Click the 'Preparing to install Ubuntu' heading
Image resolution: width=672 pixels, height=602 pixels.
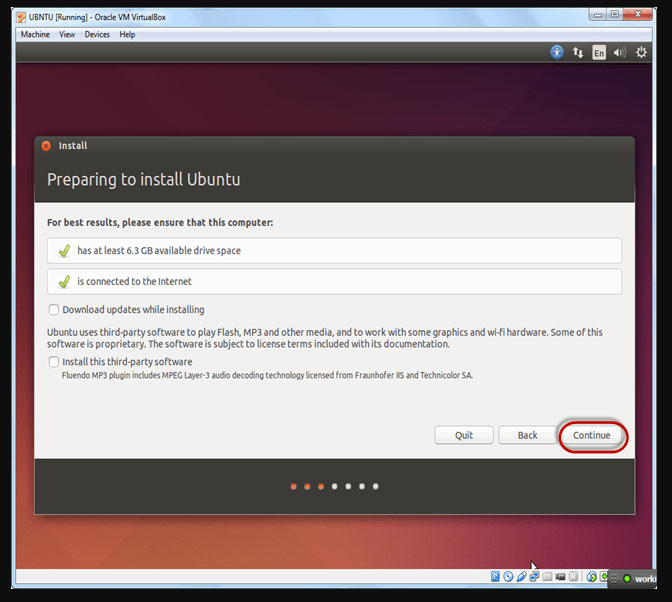point(144,180)
